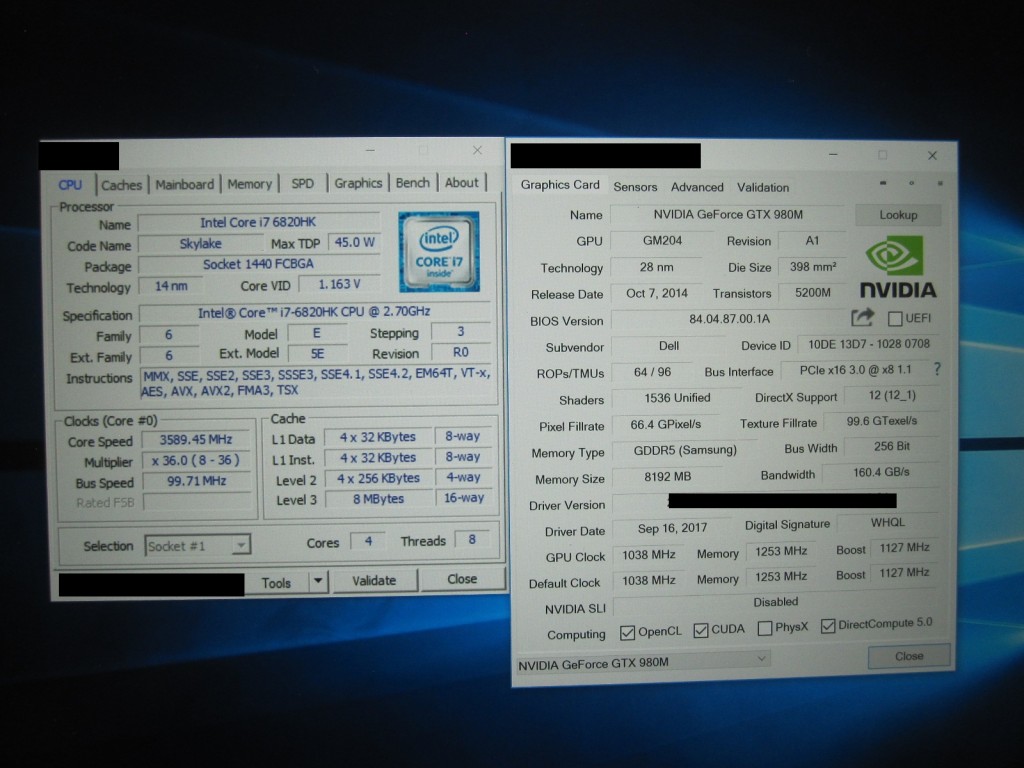The height and width of the screenshot is (768, 1024).
Task: Toggle the PhysX checkbox
Action: tap(765, 629)
